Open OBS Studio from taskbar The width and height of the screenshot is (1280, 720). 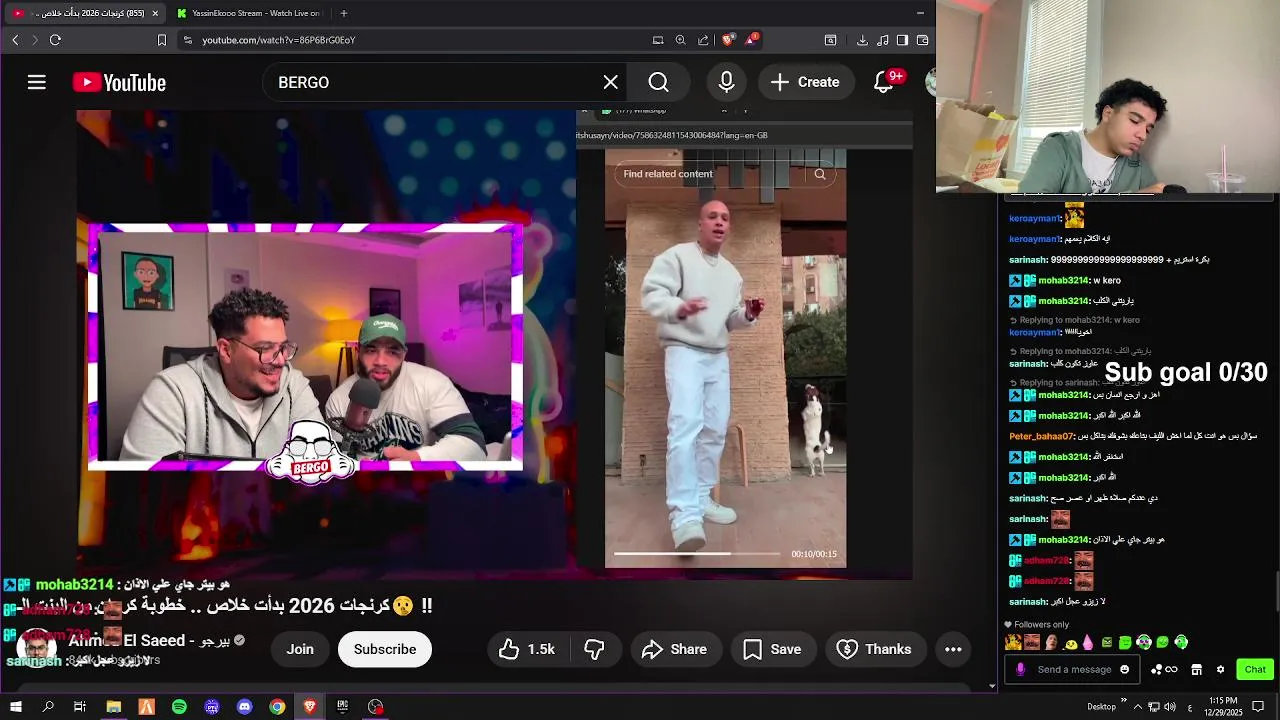(x=375, y=707)
